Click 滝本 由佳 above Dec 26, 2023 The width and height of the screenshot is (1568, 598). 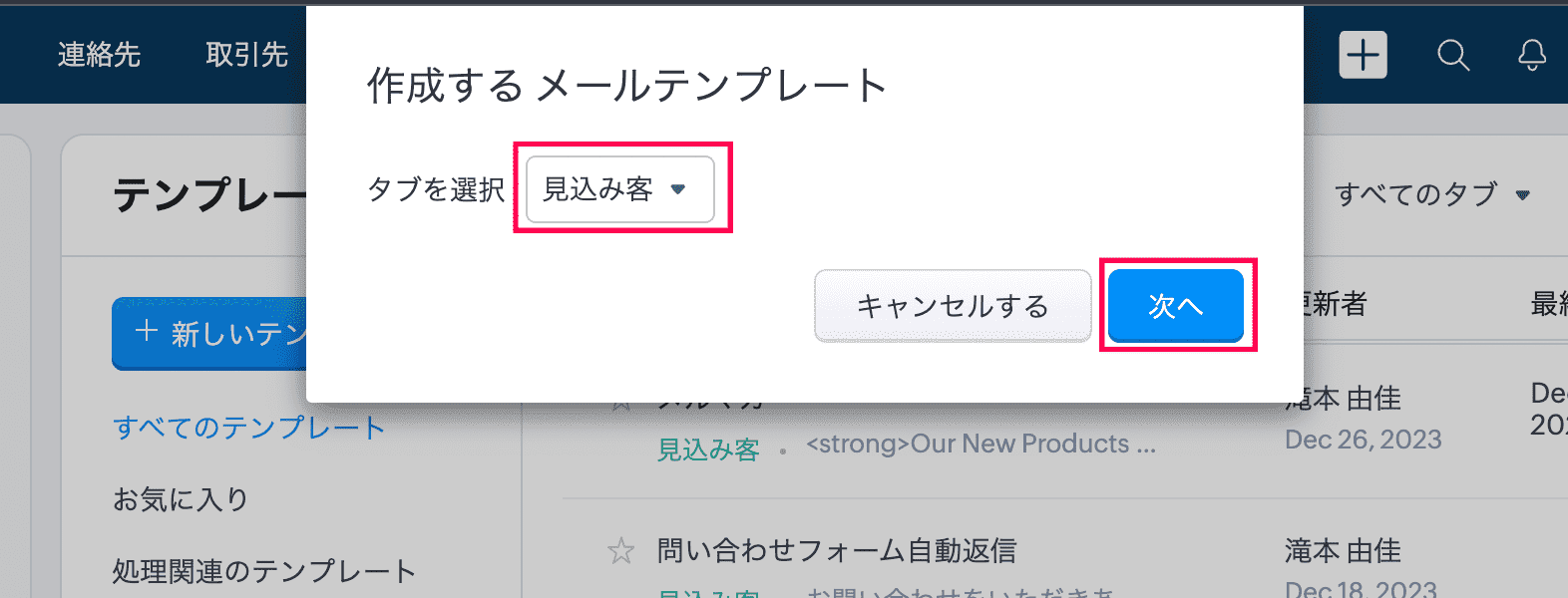point(1347,400)
